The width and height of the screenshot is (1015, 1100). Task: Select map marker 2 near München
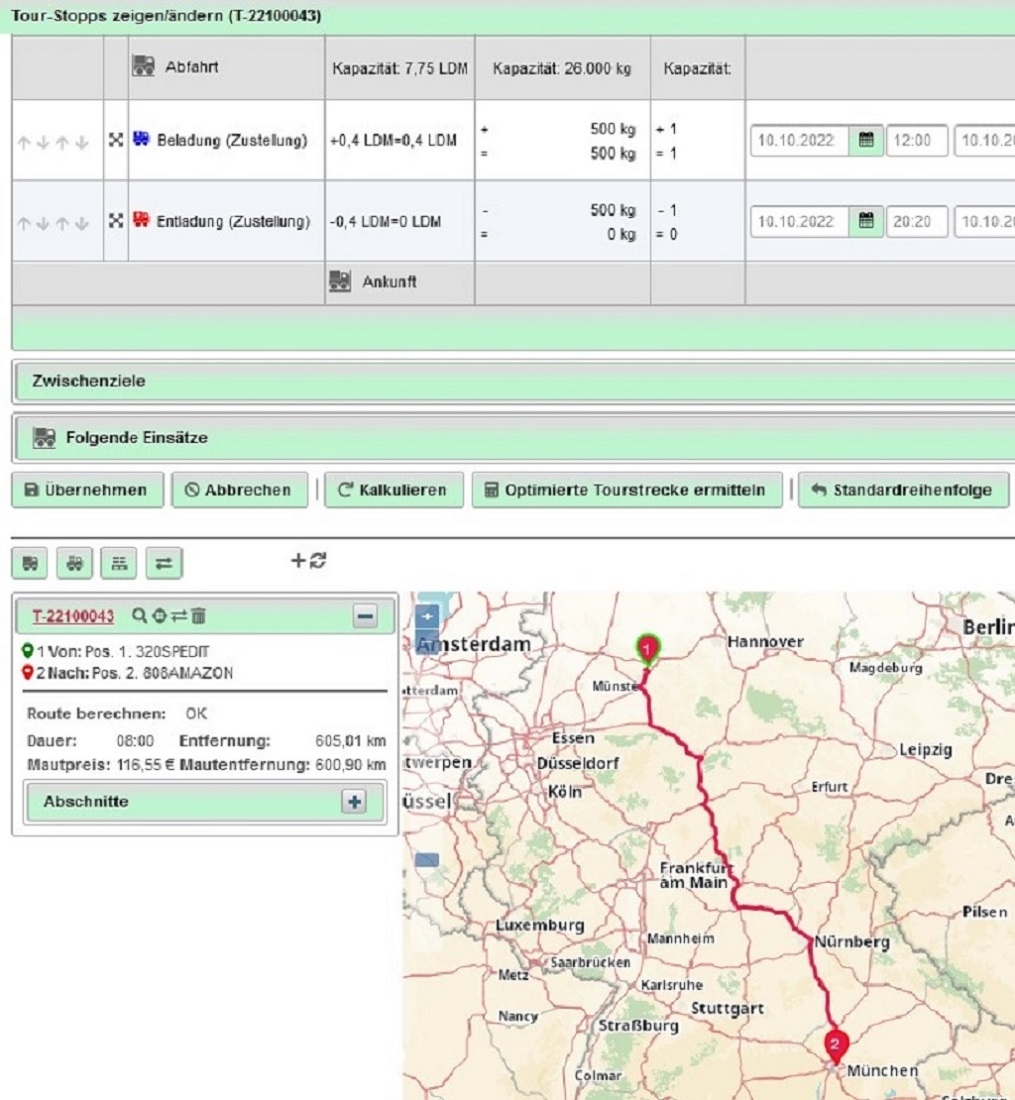(x=835, y=1046)
